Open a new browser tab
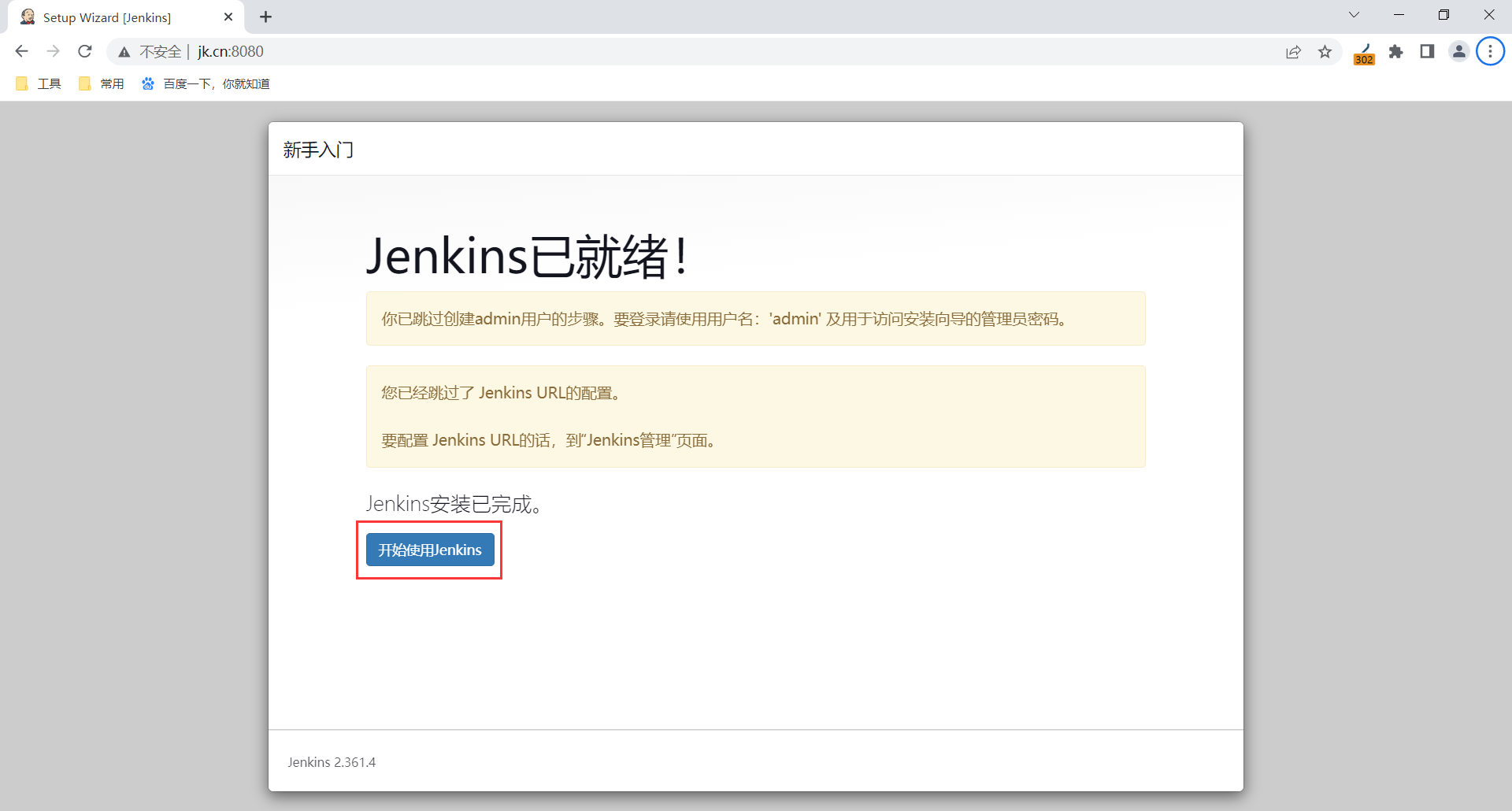 point(266,17)
